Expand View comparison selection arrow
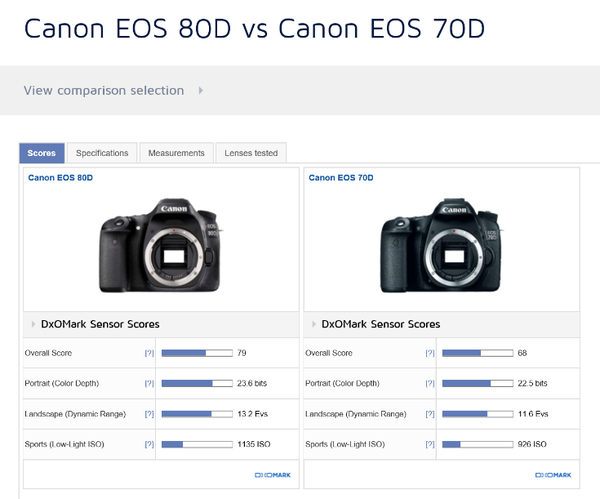The width and height of the screenshot is (600, 499). [x=201, y=91]
